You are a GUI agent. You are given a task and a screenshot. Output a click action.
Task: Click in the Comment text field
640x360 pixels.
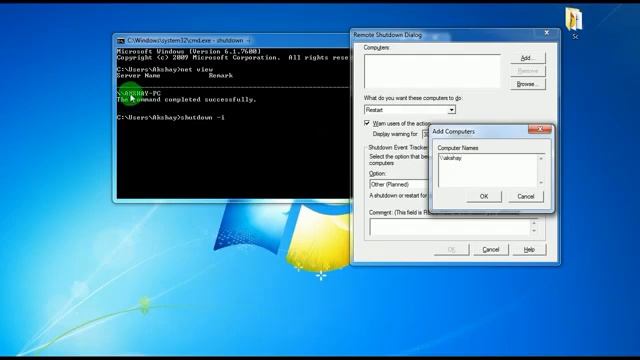click(x=450, y=227)
